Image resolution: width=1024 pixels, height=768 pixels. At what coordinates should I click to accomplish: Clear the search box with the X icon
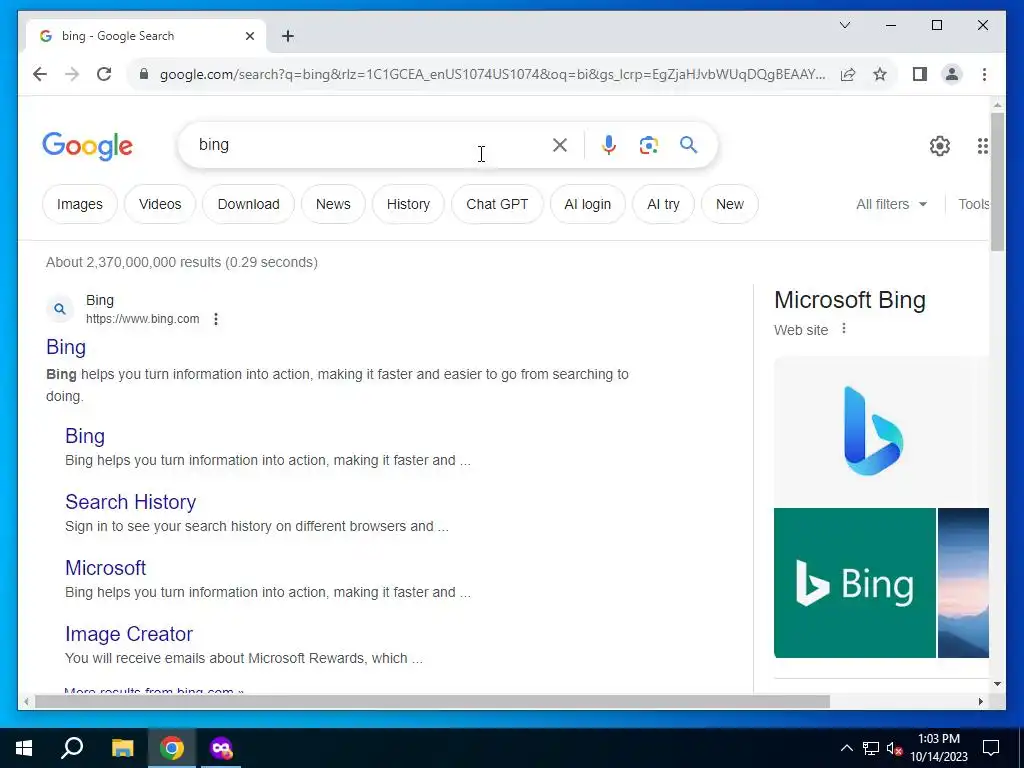point(560,145)
